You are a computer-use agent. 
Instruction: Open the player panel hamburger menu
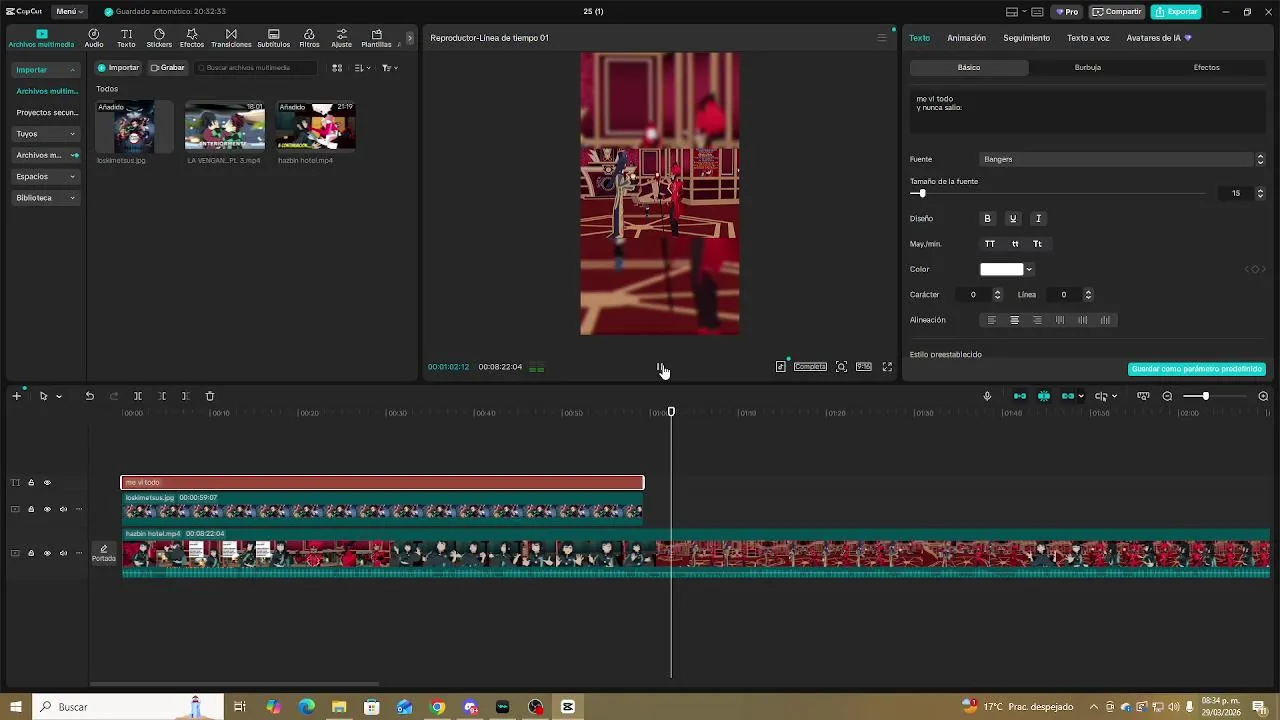tap(881, 38)
